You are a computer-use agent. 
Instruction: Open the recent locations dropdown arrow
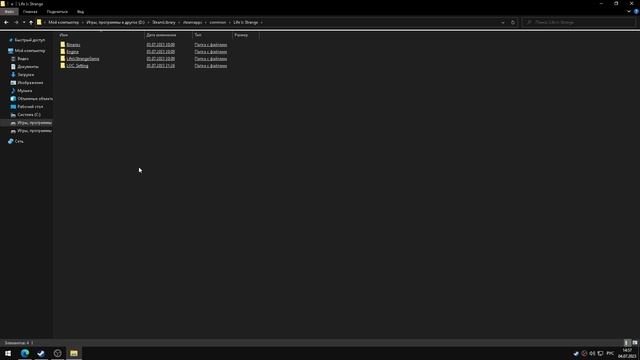click(24, 22)
